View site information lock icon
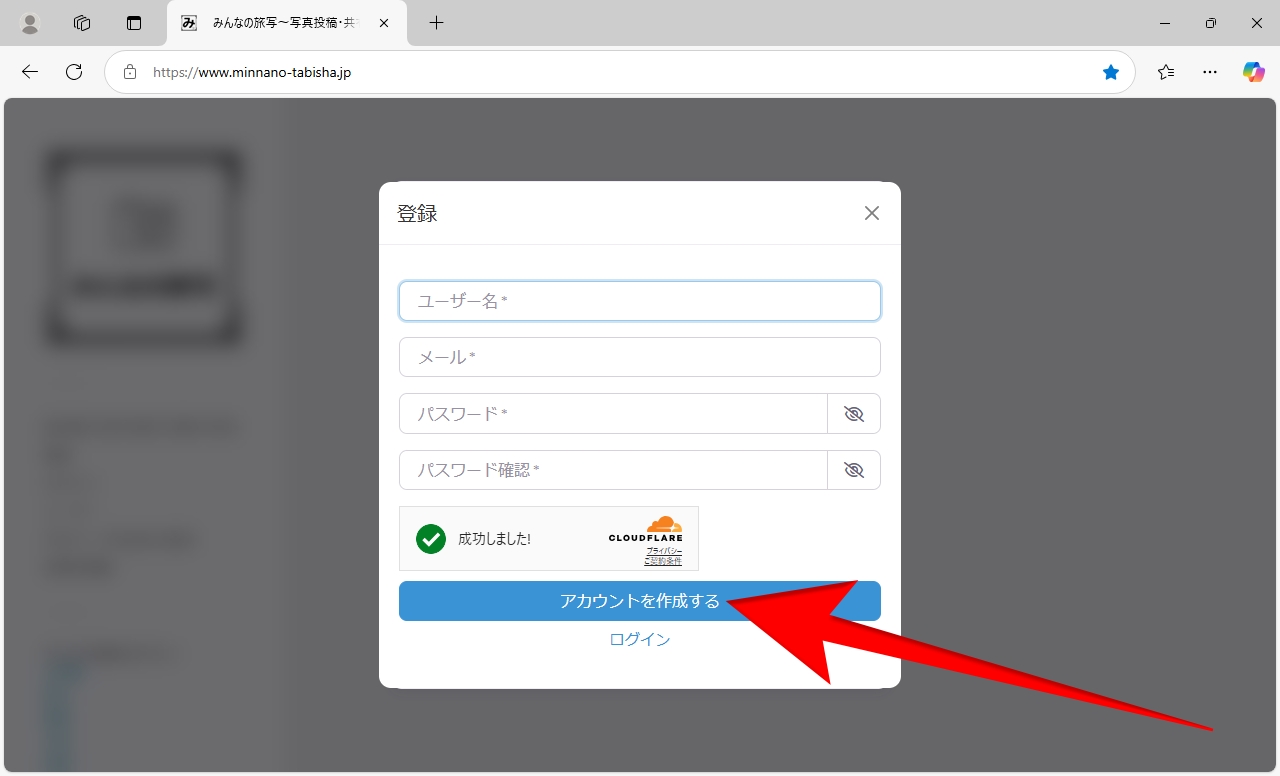Viewport: 1280px width, 776px height. (x=129, y=72)
